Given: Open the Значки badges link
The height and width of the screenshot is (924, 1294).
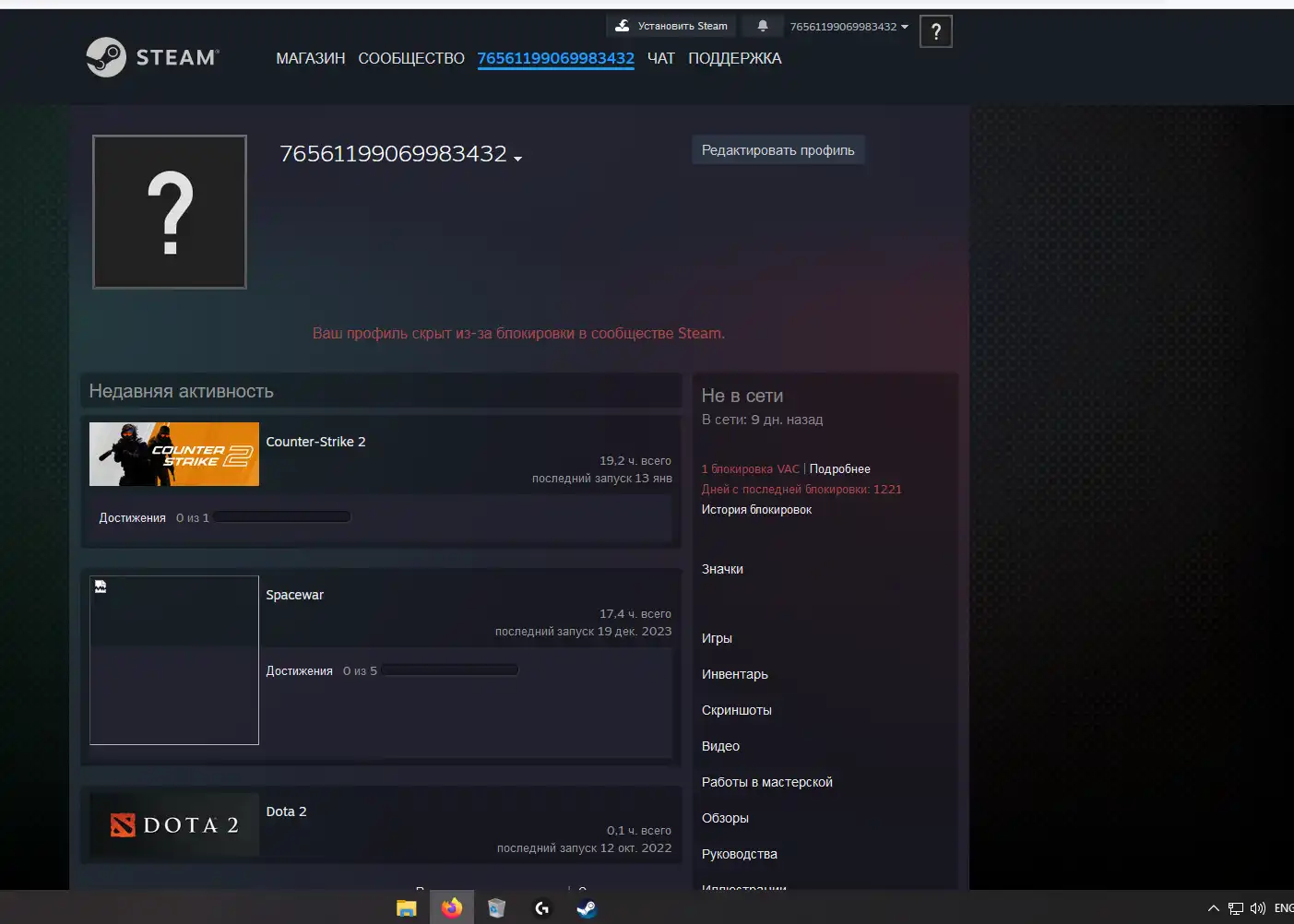Looking at the screenshot, I should point(722,569).
